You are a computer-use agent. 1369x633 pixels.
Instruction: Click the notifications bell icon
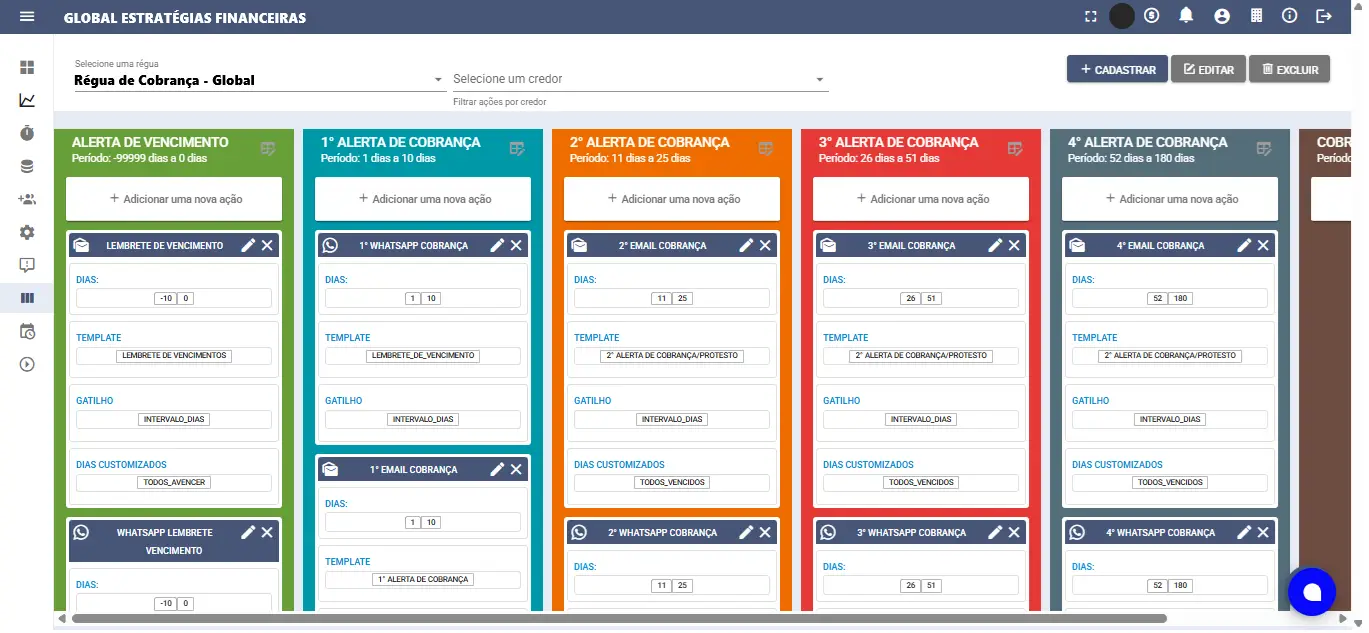(x=1186, y=16)
